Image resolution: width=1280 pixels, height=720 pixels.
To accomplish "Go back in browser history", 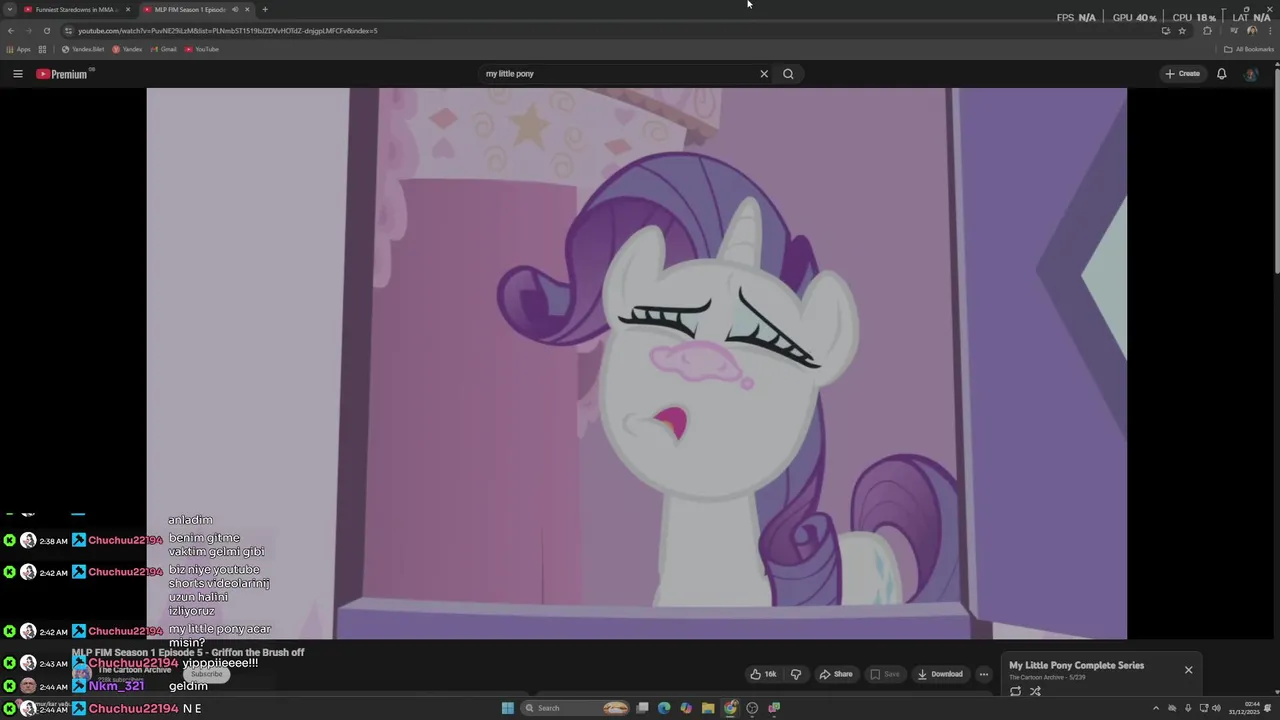I will [11, 31].
